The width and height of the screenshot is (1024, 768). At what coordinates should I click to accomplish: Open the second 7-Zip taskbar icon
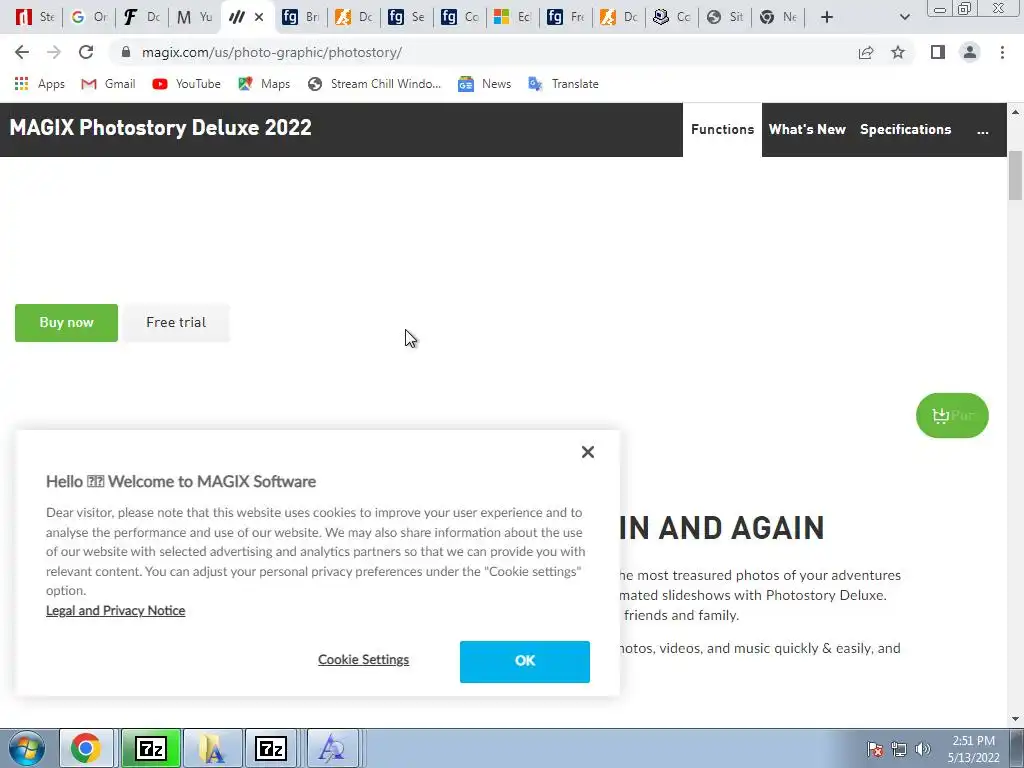(x=270, y=748)
